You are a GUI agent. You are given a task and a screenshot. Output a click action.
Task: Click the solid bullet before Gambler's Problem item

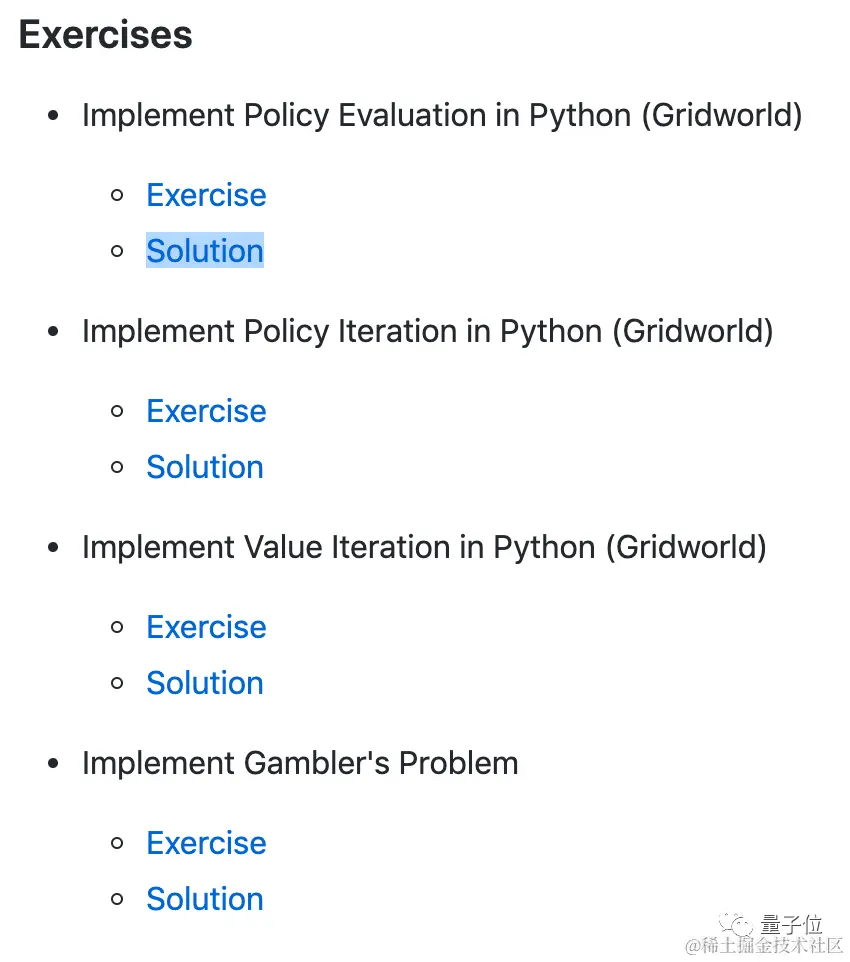coord(54,764)
